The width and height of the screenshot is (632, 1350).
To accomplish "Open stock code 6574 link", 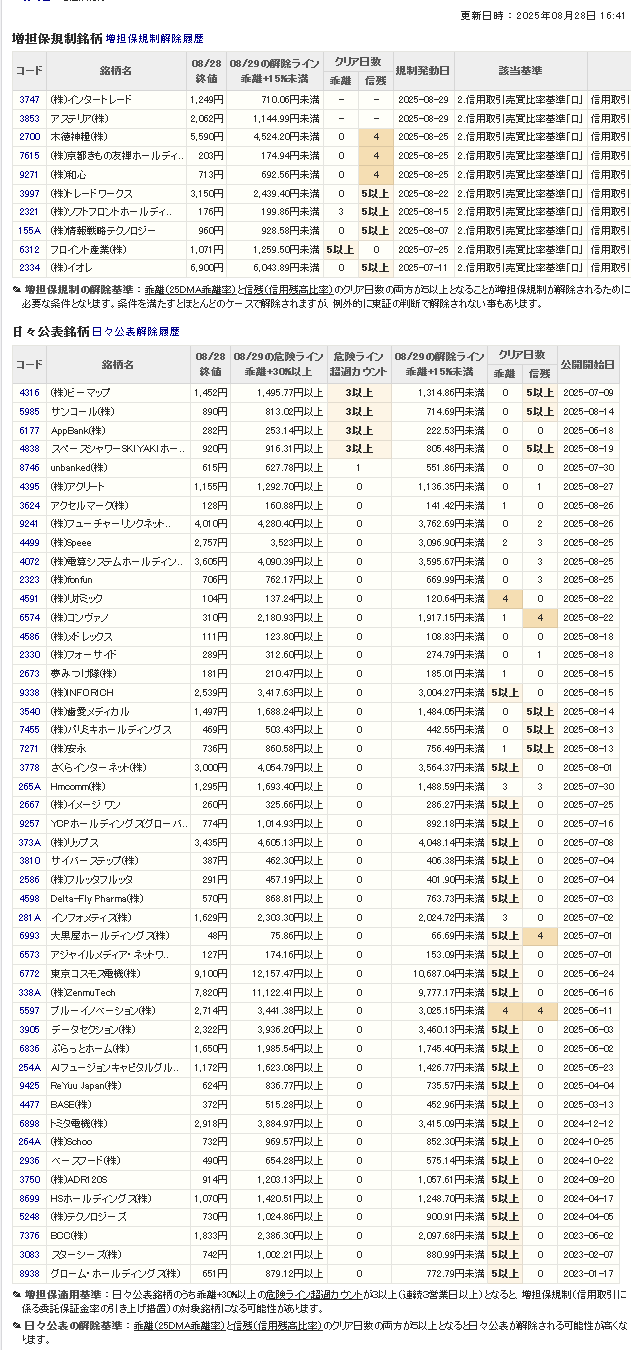I will (x=29, y=618).
